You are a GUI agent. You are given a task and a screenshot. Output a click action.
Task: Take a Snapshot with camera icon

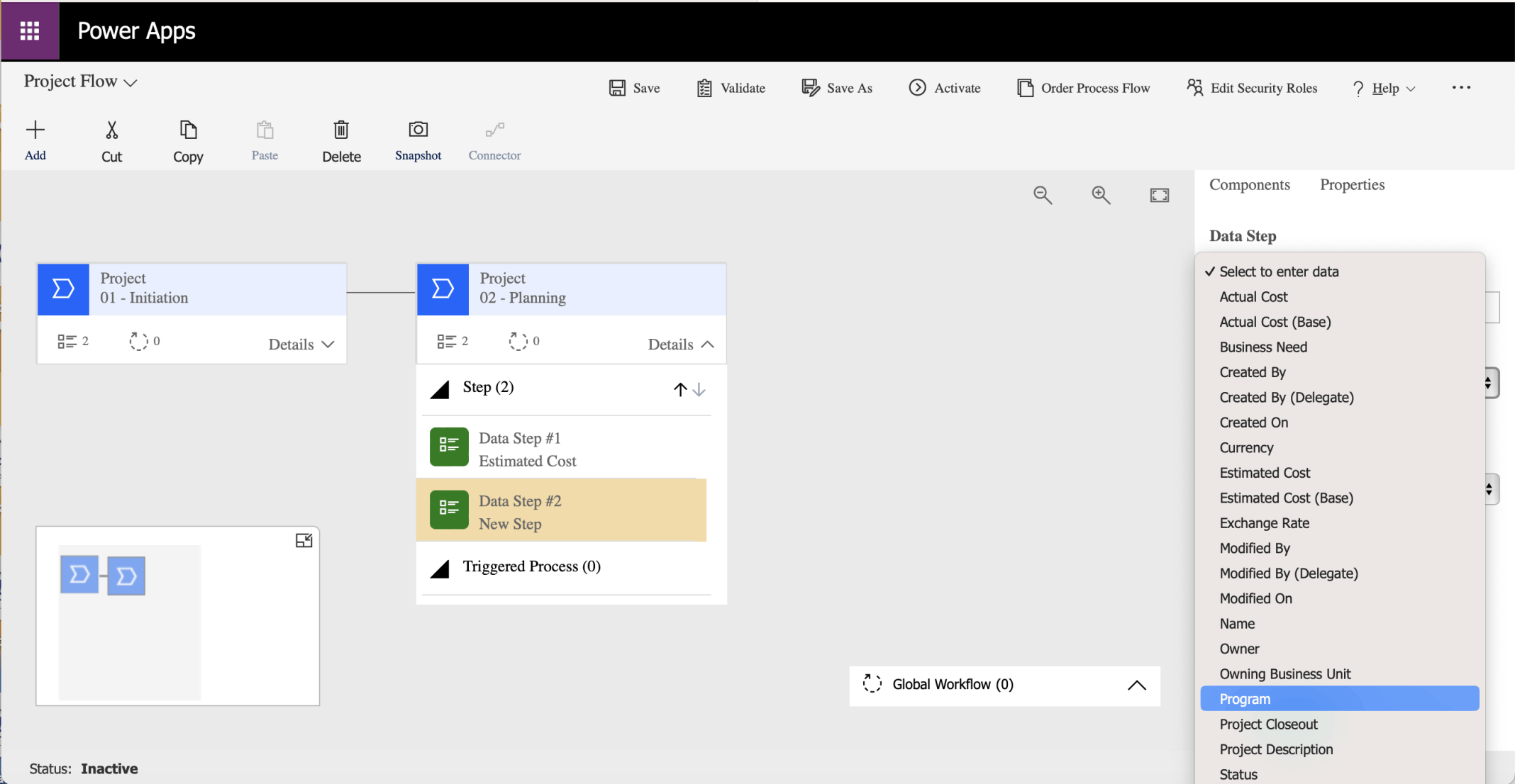(418, 130)
